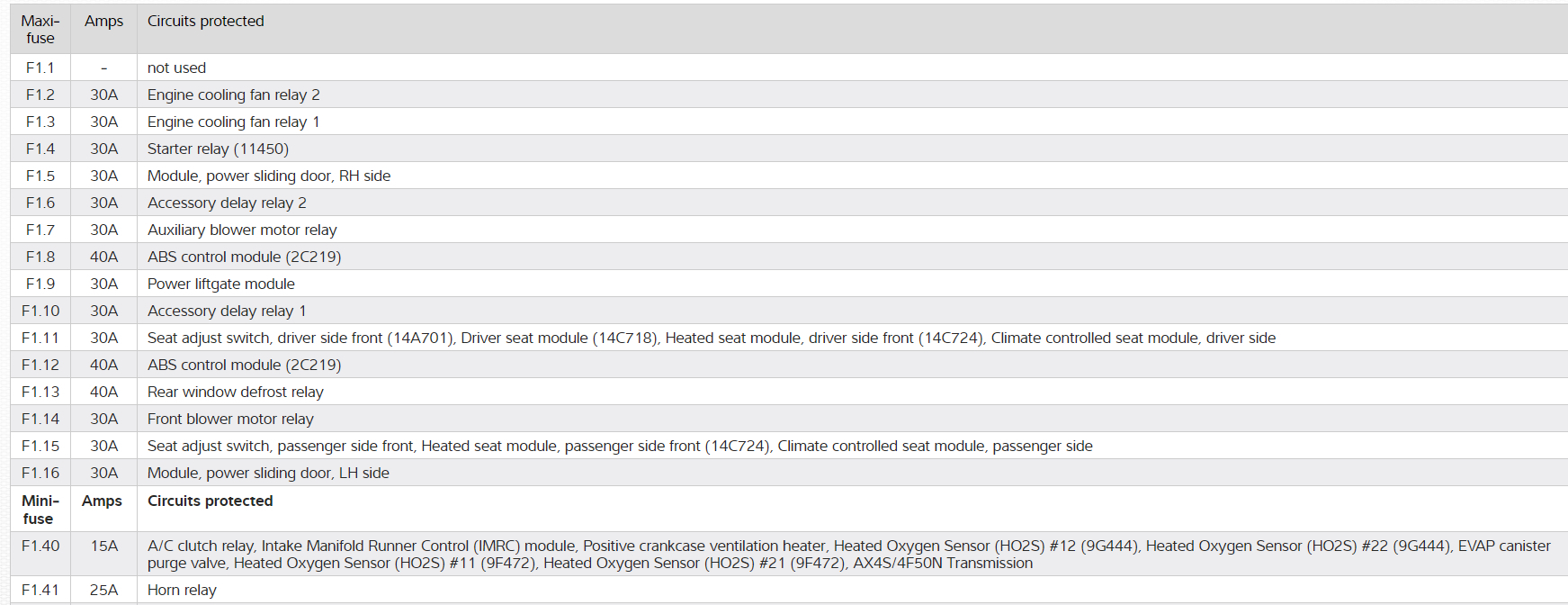
Task: Click the F1.15 fuse label
Action: click(x=40, y=446)
